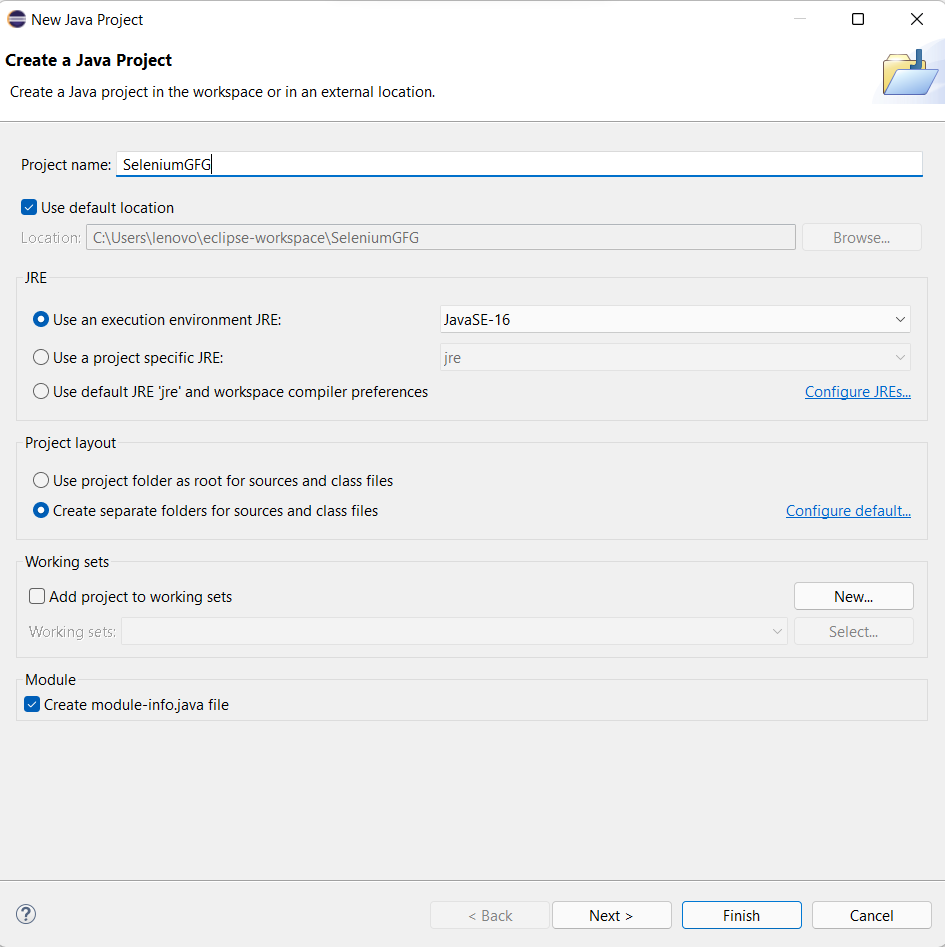Click the Java project folder wizard icon
Viewport: 945px width, 947px height.
(x=909, y=73)
